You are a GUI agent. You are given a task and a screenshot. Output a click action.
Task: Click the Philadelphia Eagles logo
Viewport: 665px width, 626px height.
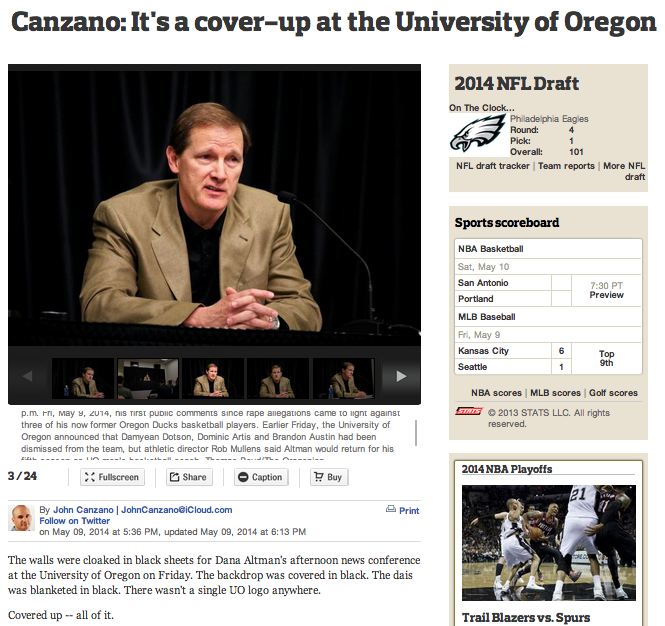tap(478, 133)
